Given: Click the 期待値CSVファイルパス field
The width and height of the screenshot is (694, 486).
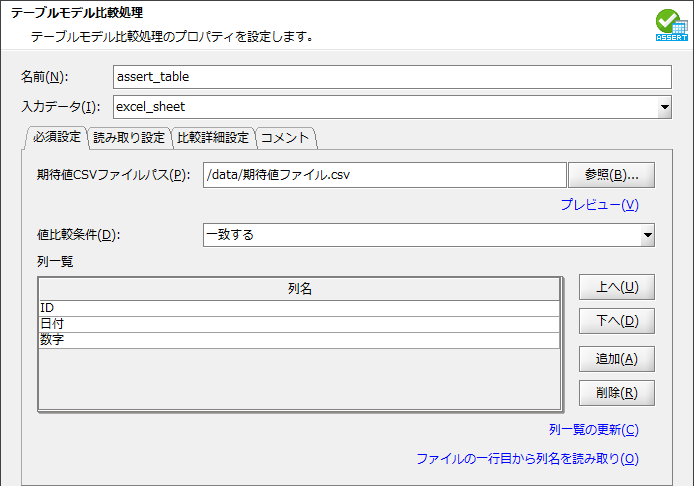Looking at the screenshot, I should (384, 175).
